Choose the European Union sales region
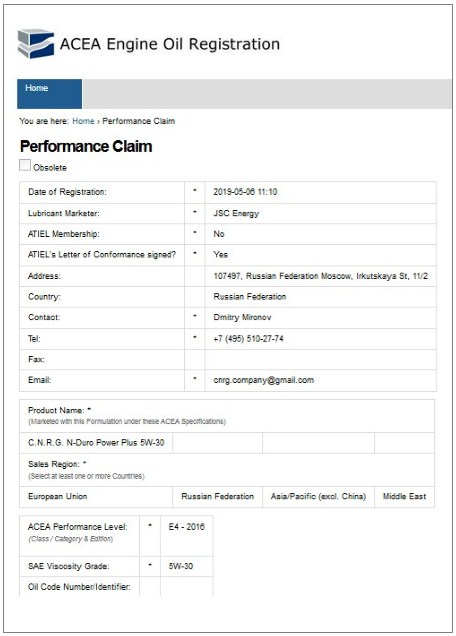This screenshot has height=636, width=456. pos(96,497)
